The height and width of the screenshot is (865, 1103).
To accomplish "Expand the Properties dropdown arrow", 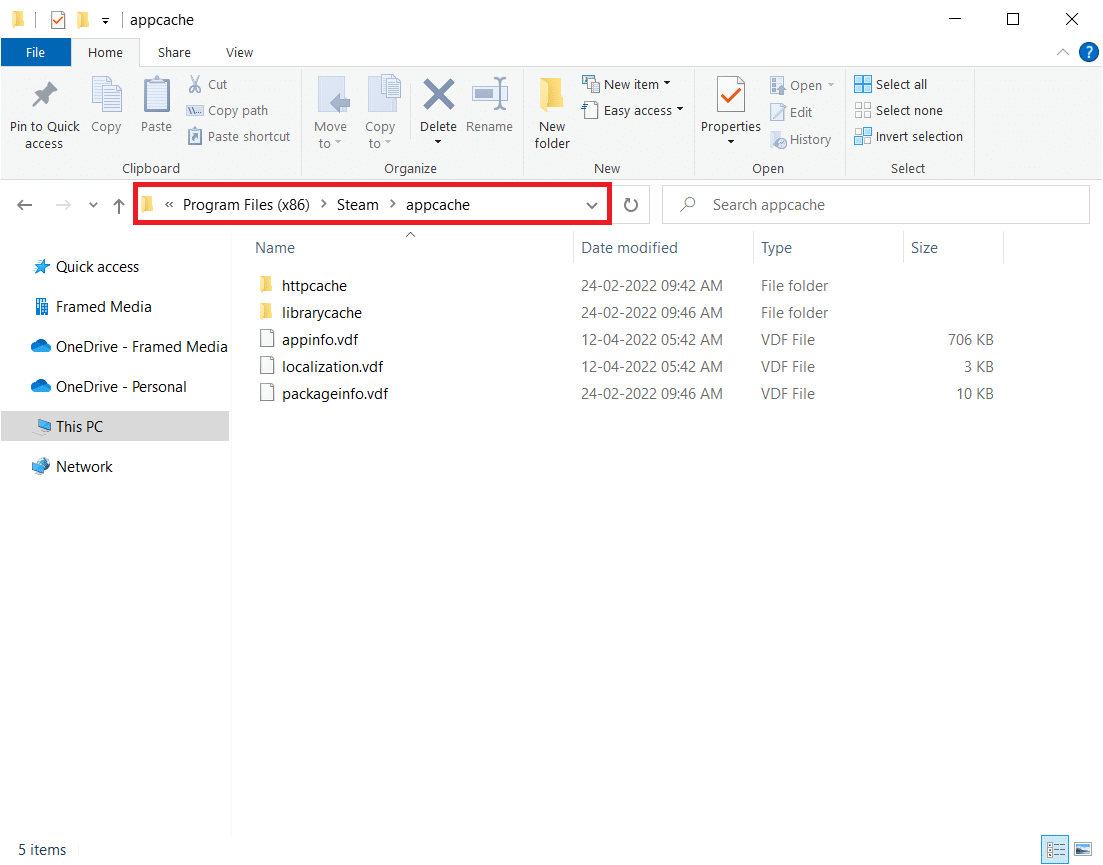I will pos(731,142).
